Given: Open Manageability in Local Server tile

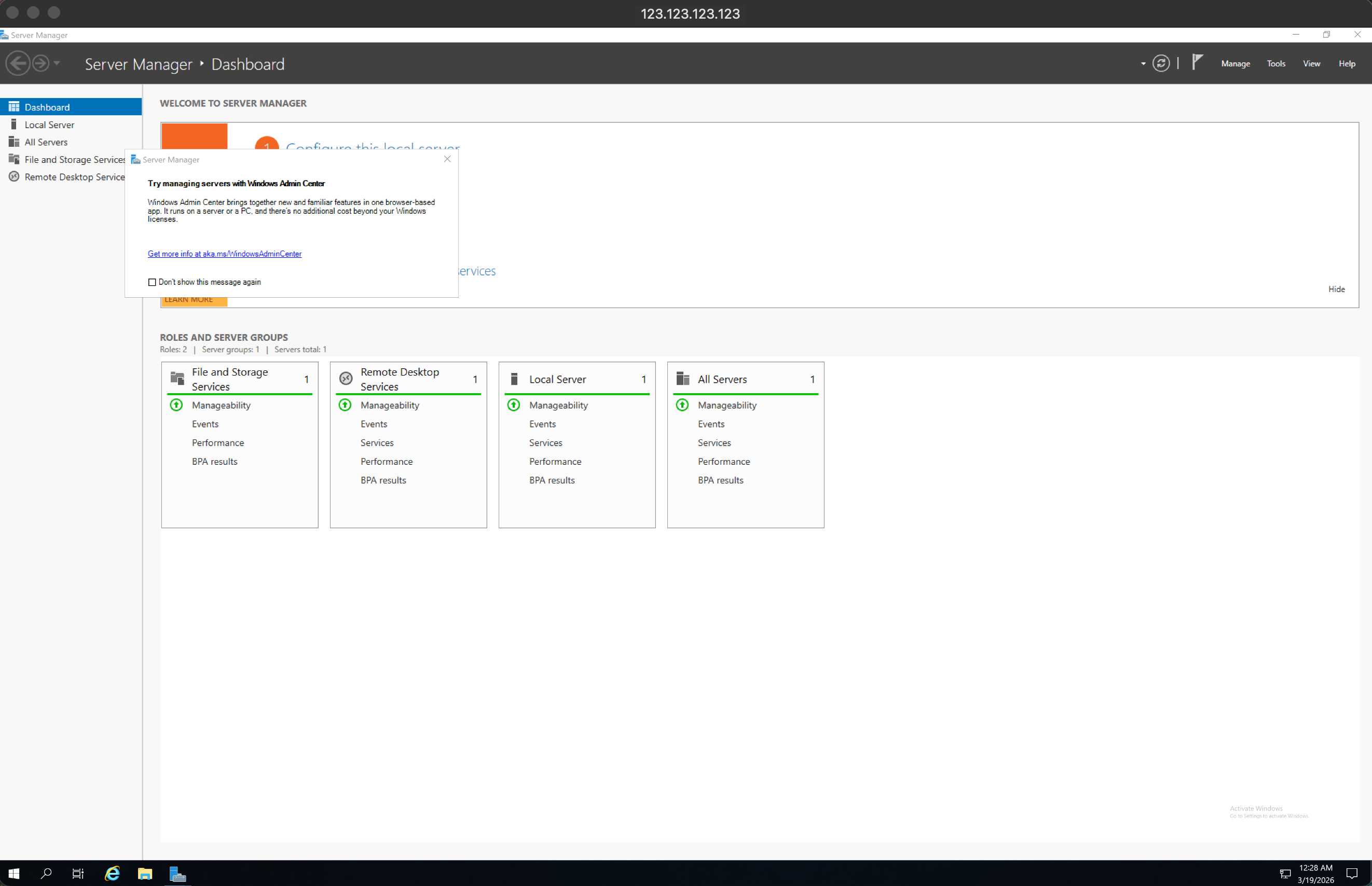Looking at the screenshot, I should (558, 405).
